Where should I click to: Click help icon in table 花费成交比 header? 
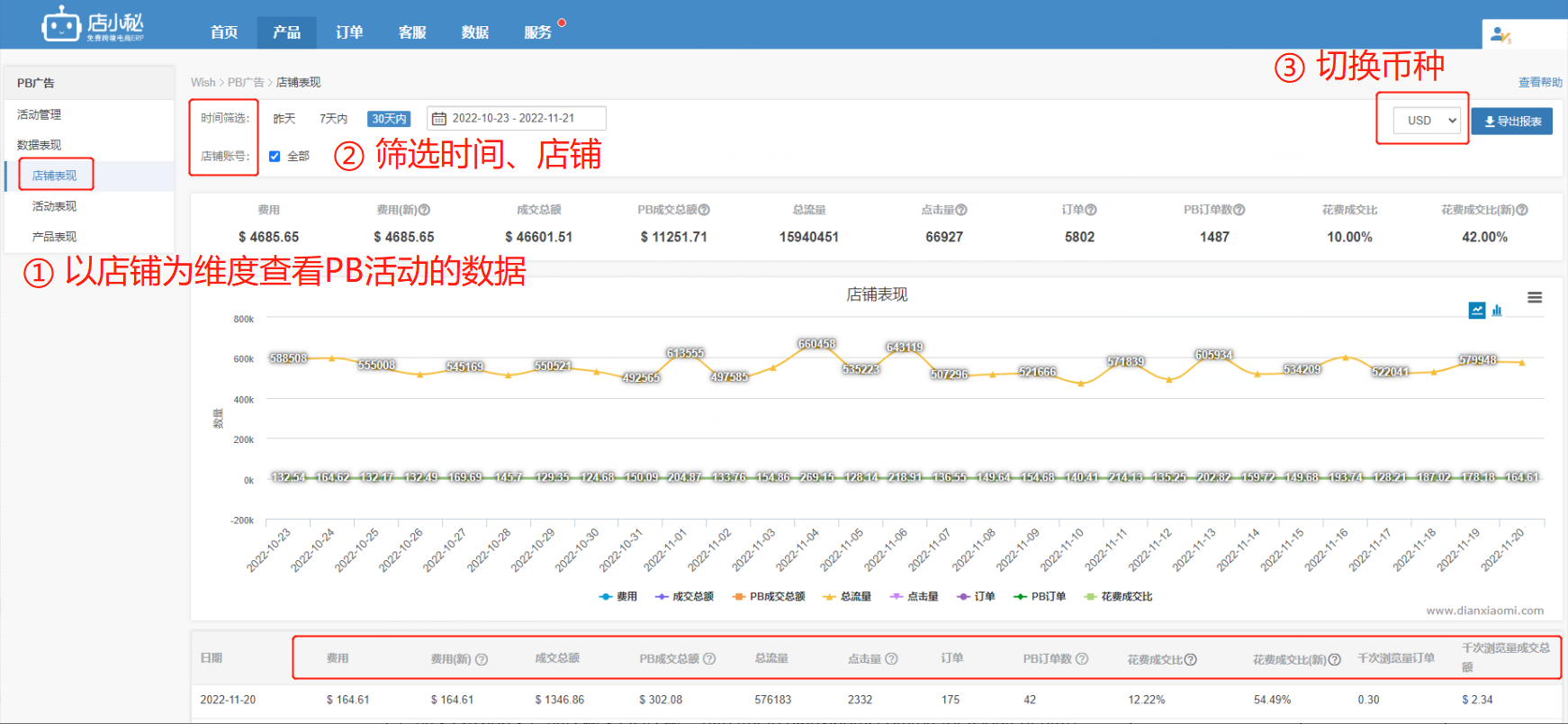(x=1191, y=660)
